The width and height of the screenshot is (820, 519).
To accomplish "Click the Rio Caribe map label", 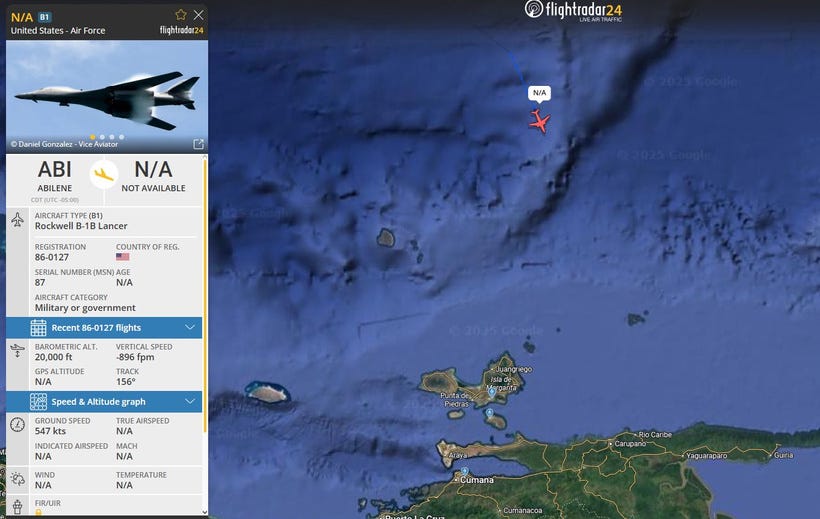I will (655, 435).
